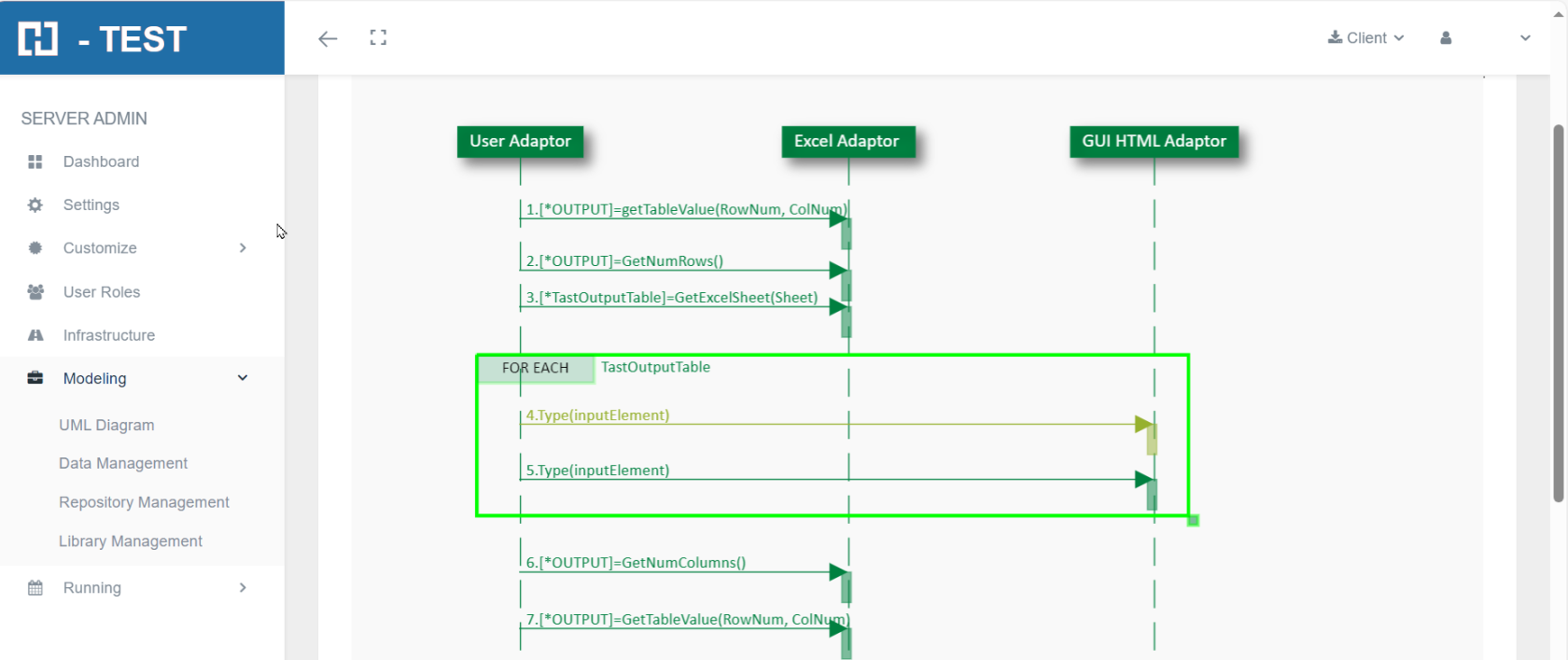Open the top-right account chevron menu
1568x660 pixels.
(1525, 38)
